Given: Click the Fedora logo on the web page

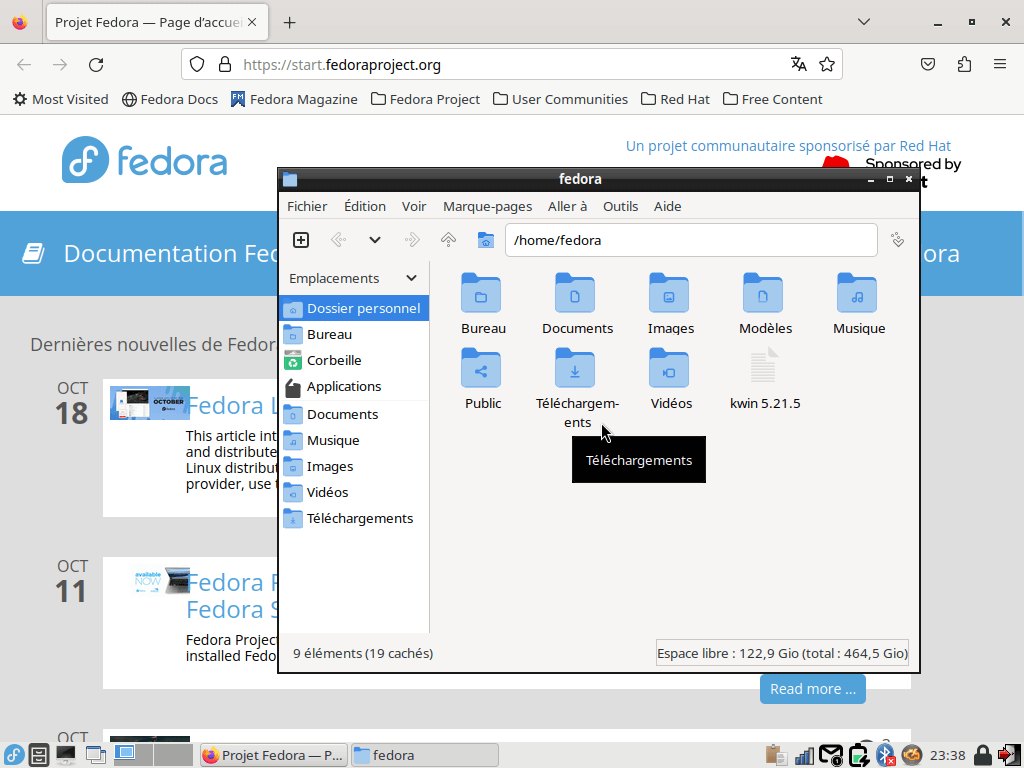Looking at the screenshot, I should [x=144, y=160].
